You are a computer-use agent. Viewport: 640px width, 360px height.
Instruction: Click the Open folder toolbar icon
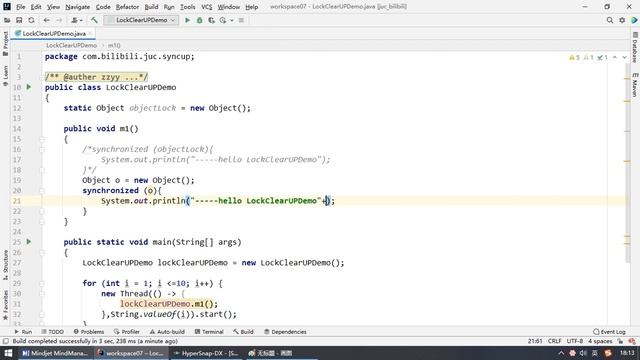7,20
